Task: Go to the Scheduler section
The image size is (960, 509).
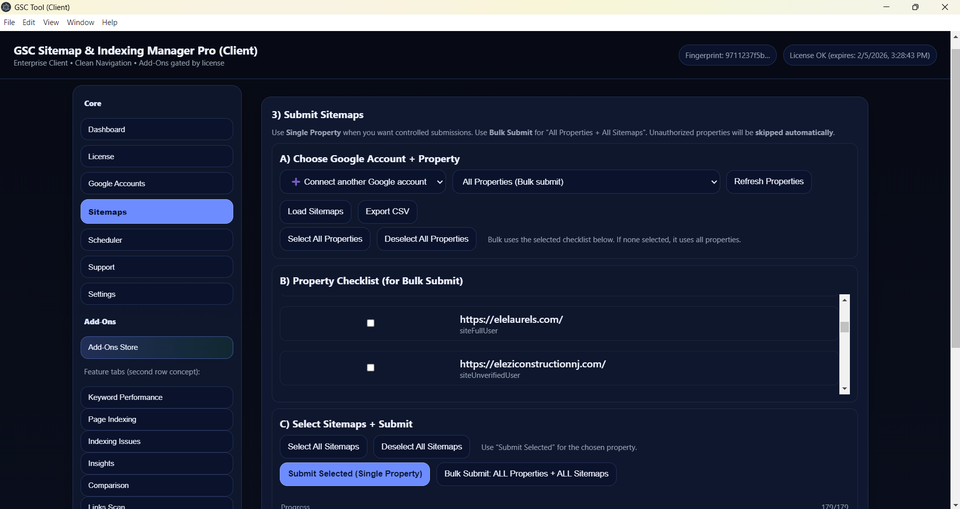Action: coord(157,240)
